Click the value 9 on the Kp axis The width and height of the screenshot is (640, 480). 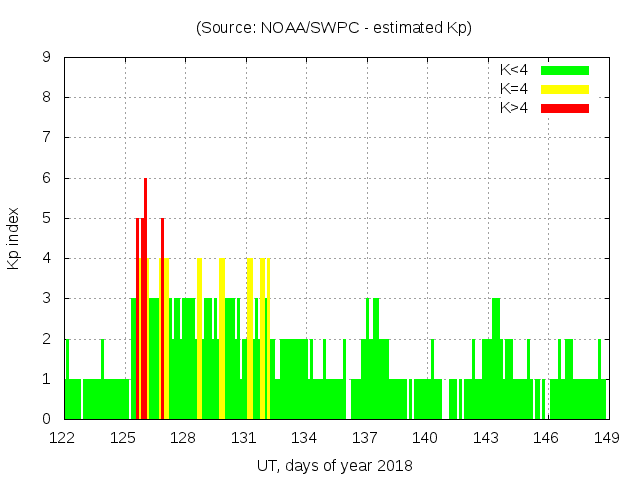click(x=46, y=58)
